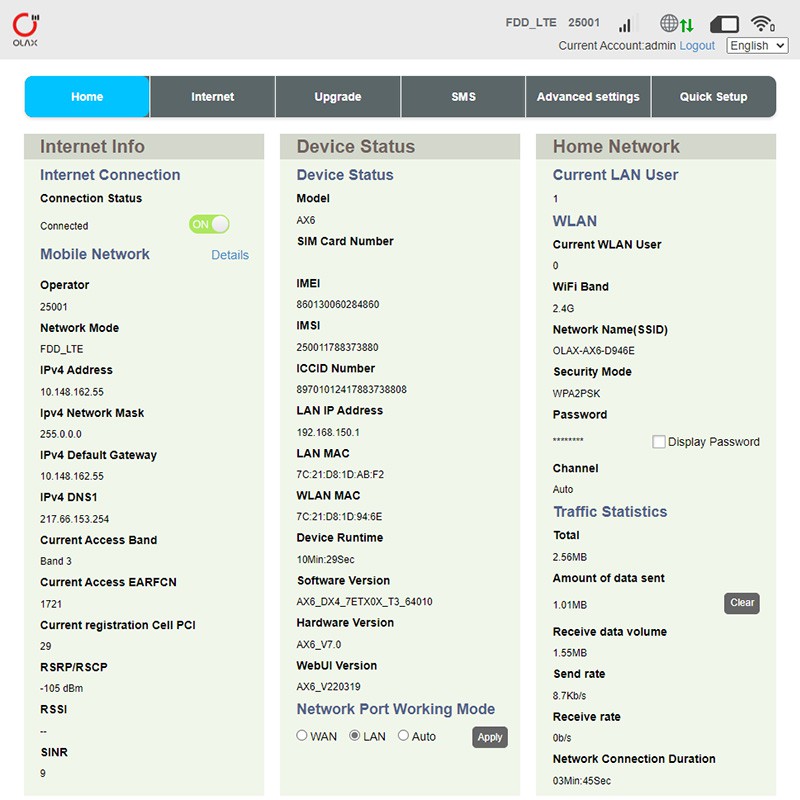Open the Quick Setup tab
The height and width of the screenshot is (800, 800).
(713, 97)
